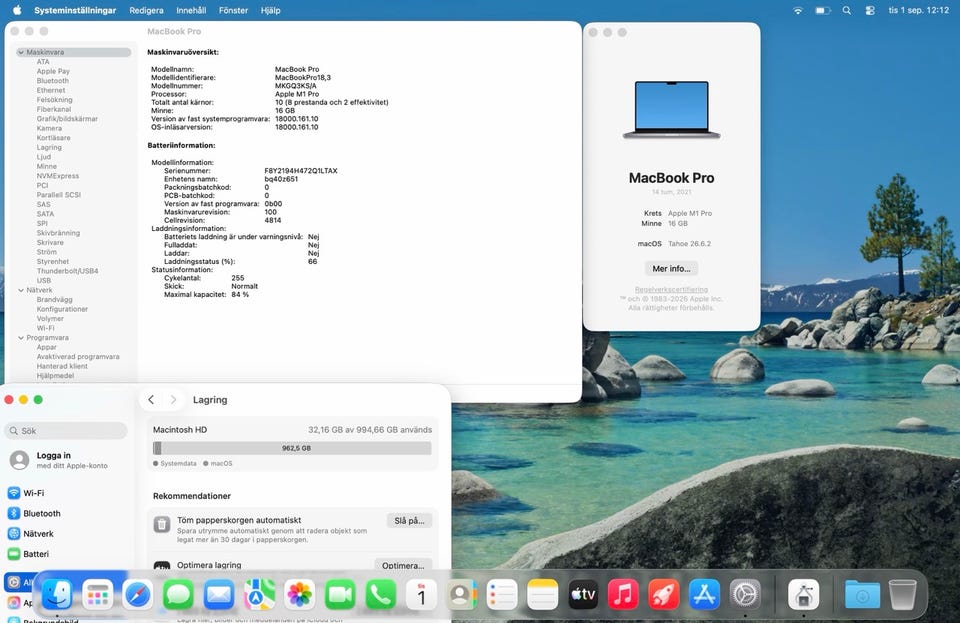Select ATA in System Information sidebar
Viewport: 960px width, 623px height.
click(43, 62)
